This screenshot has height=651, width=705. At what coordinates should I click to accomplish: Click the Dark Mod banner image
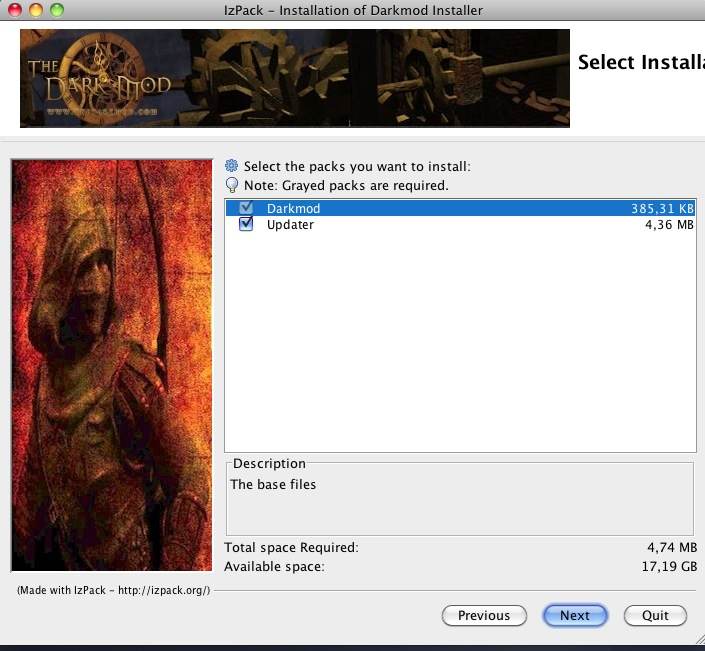pos(295,78)
